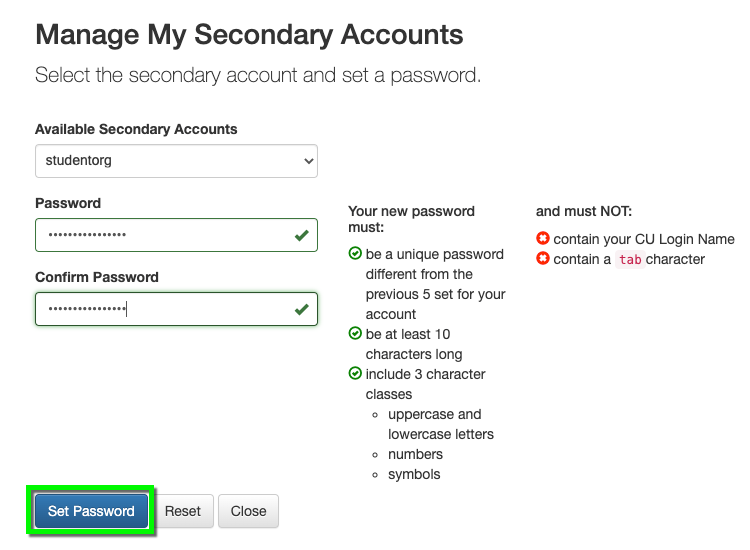Click the dropdown chevron arrow for secondary accounts
750x550 pixels.
[307, 160]
